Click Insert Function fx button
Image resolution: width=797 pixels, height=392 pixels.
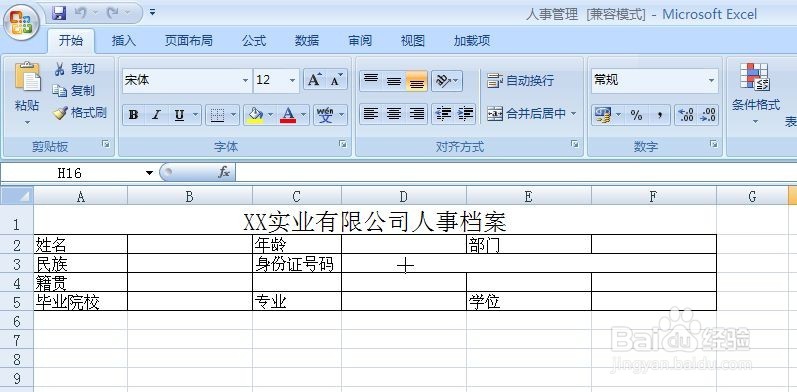point(224,173)
